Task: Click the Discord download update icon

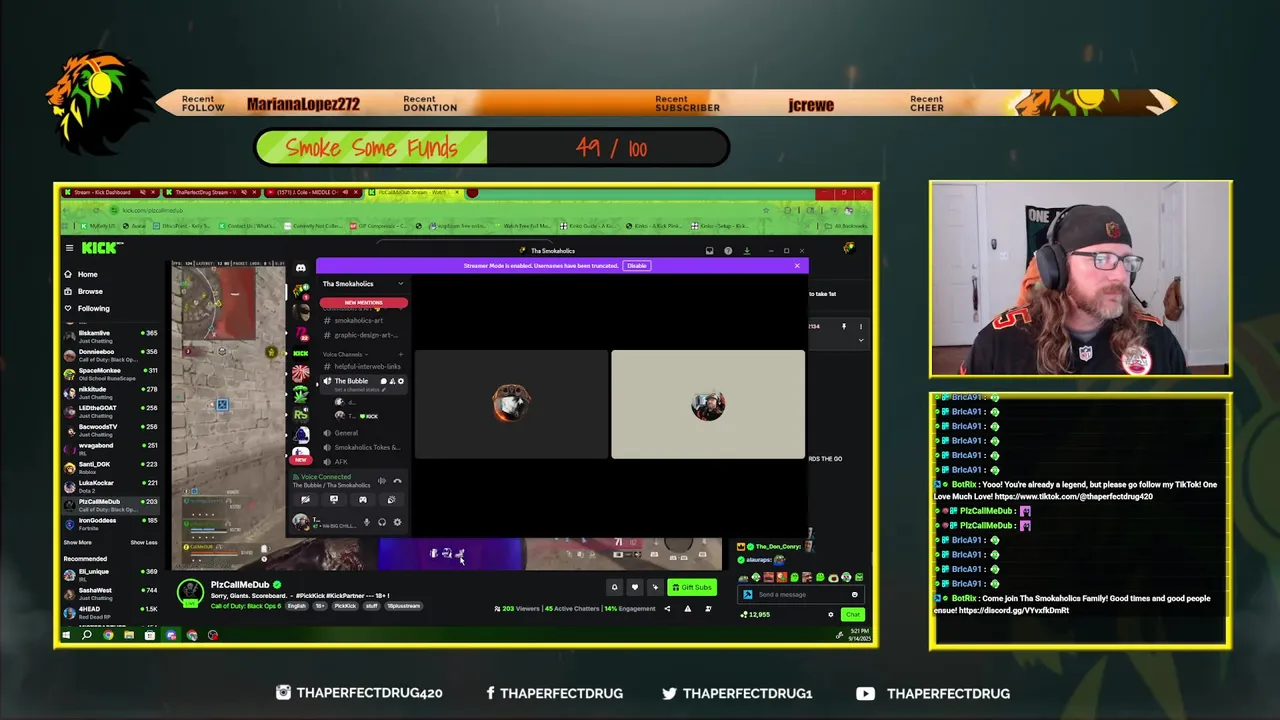Action: coord(747,251)
